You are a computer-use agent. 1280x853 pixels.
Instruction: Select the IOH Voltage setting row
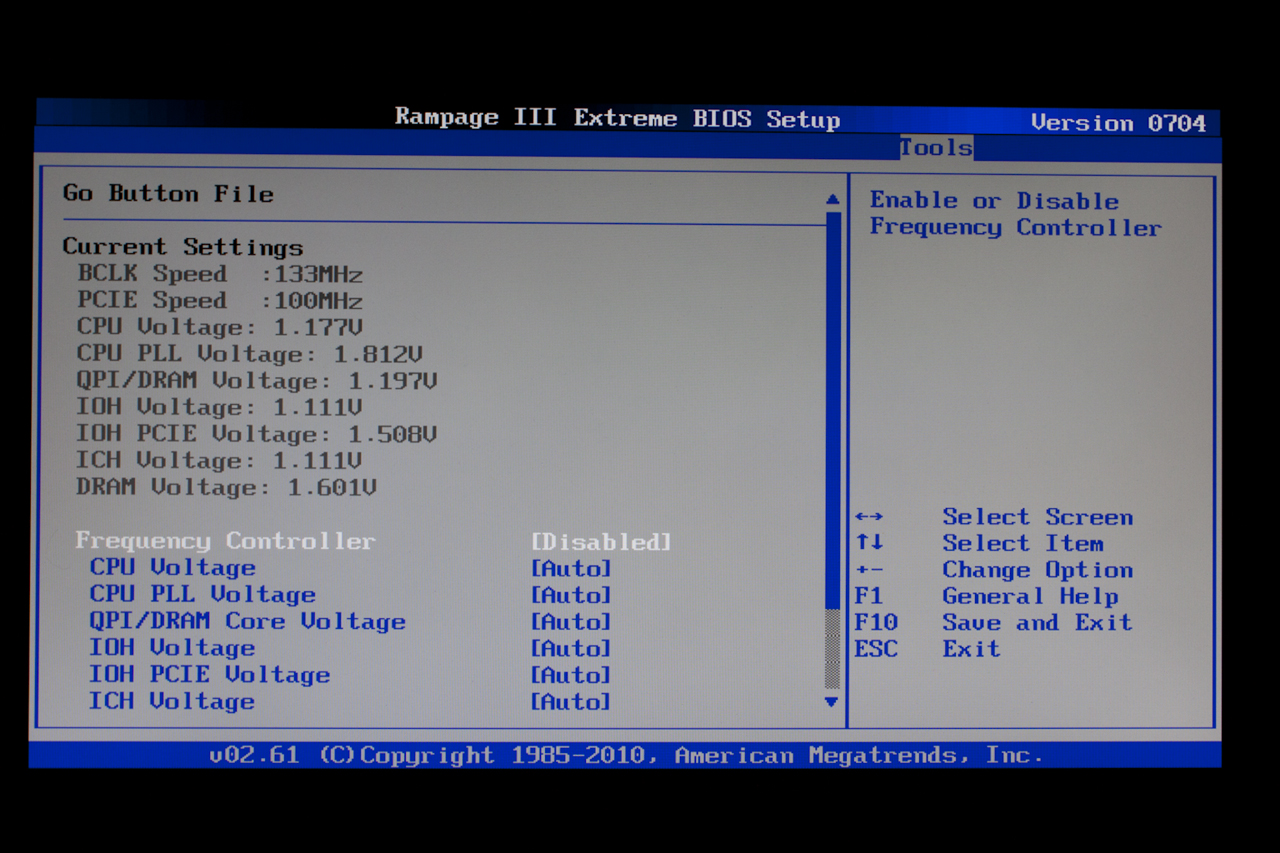tap(172, 648)
